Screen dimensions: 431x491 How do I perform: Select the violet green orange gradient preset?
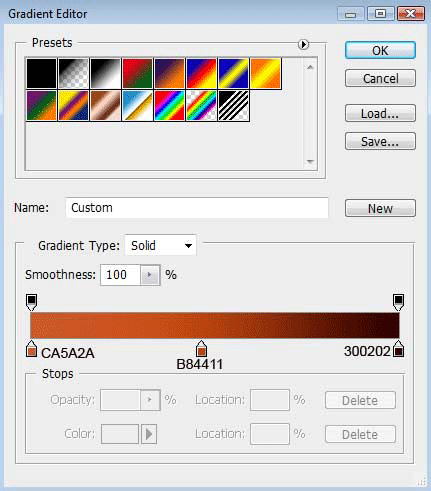41,105
